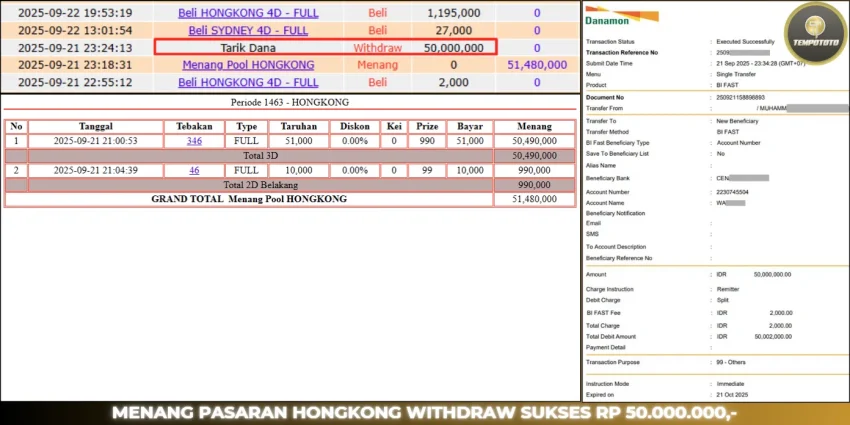Click the 51,480,000 grand total value
This screenshot has width=850, height=425.
[x=535, y=199]
